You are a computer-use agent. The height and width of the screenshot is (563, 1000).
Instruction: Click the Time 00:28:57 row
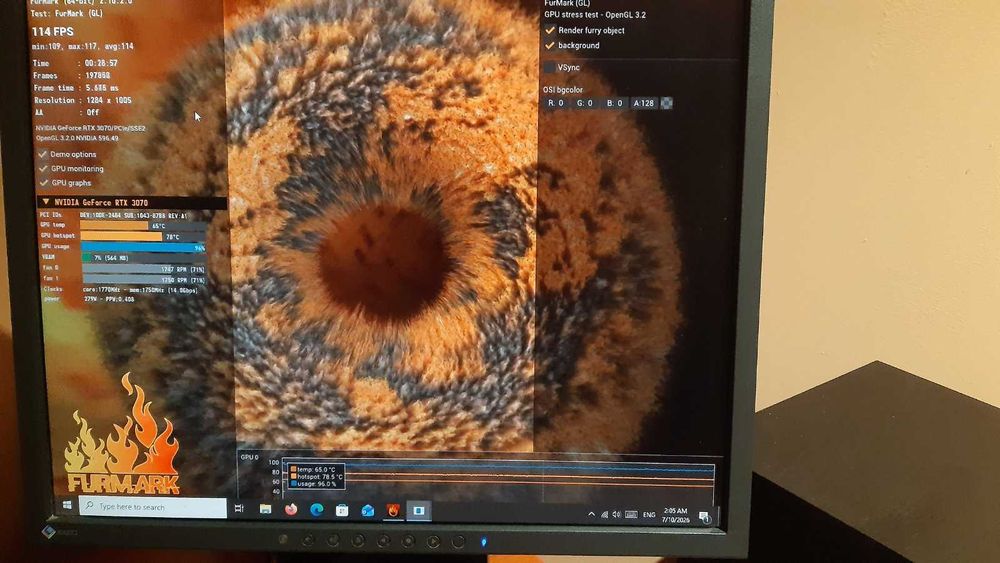pyautogui.click(x=75, y=63)
